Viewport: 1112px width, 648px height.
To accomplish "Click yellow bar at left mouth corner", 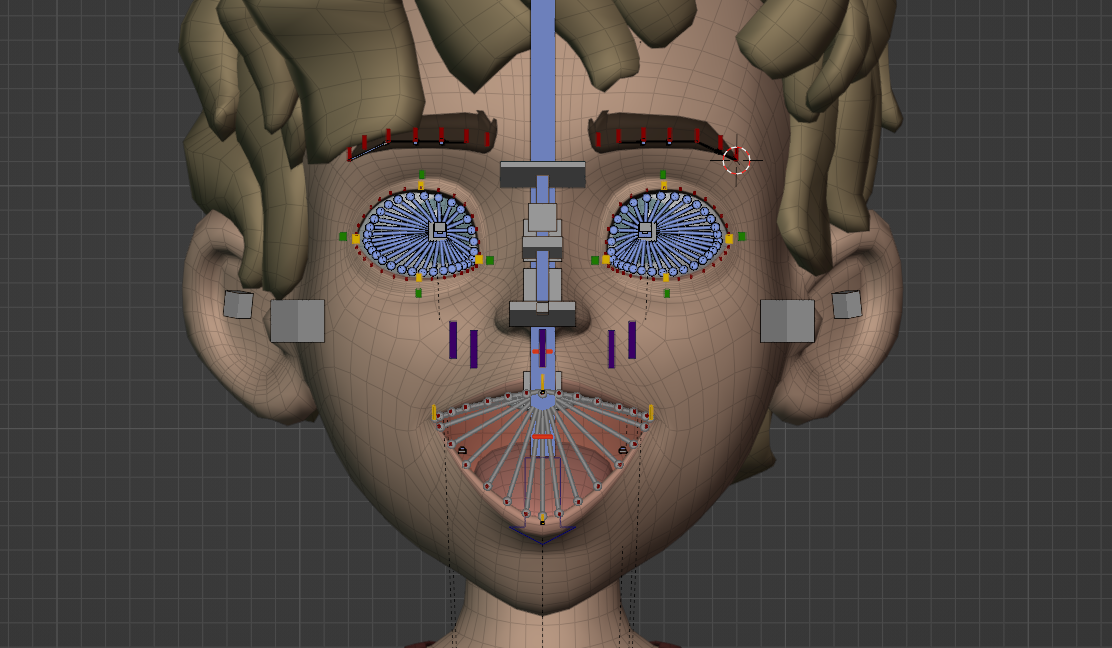I will 434,412.
